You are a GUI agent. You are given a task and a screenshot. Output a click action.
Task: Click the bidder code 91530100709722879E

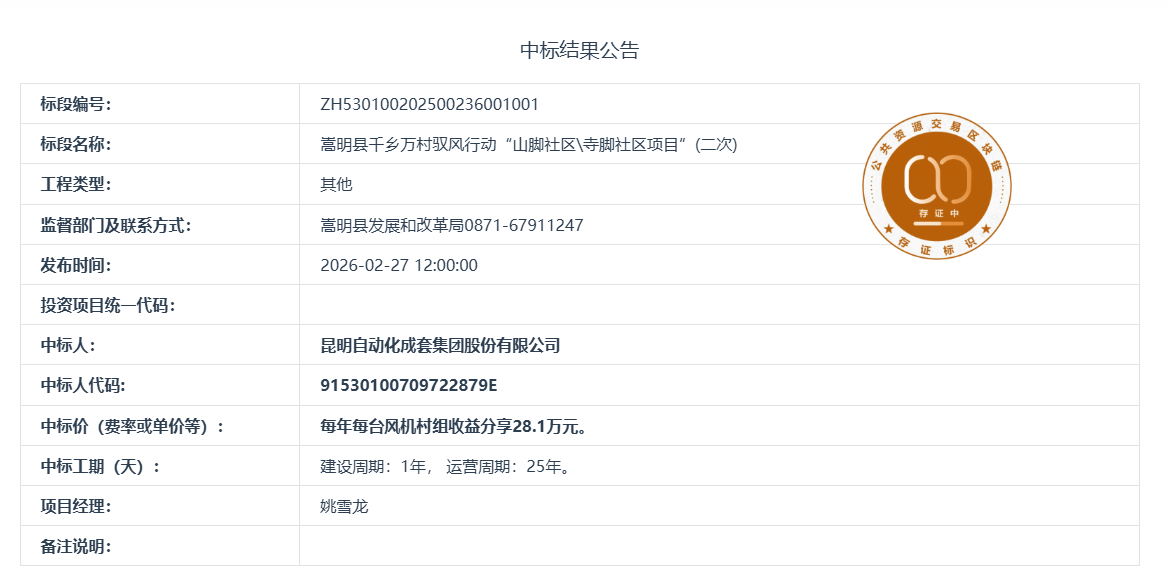coord(408,386)
